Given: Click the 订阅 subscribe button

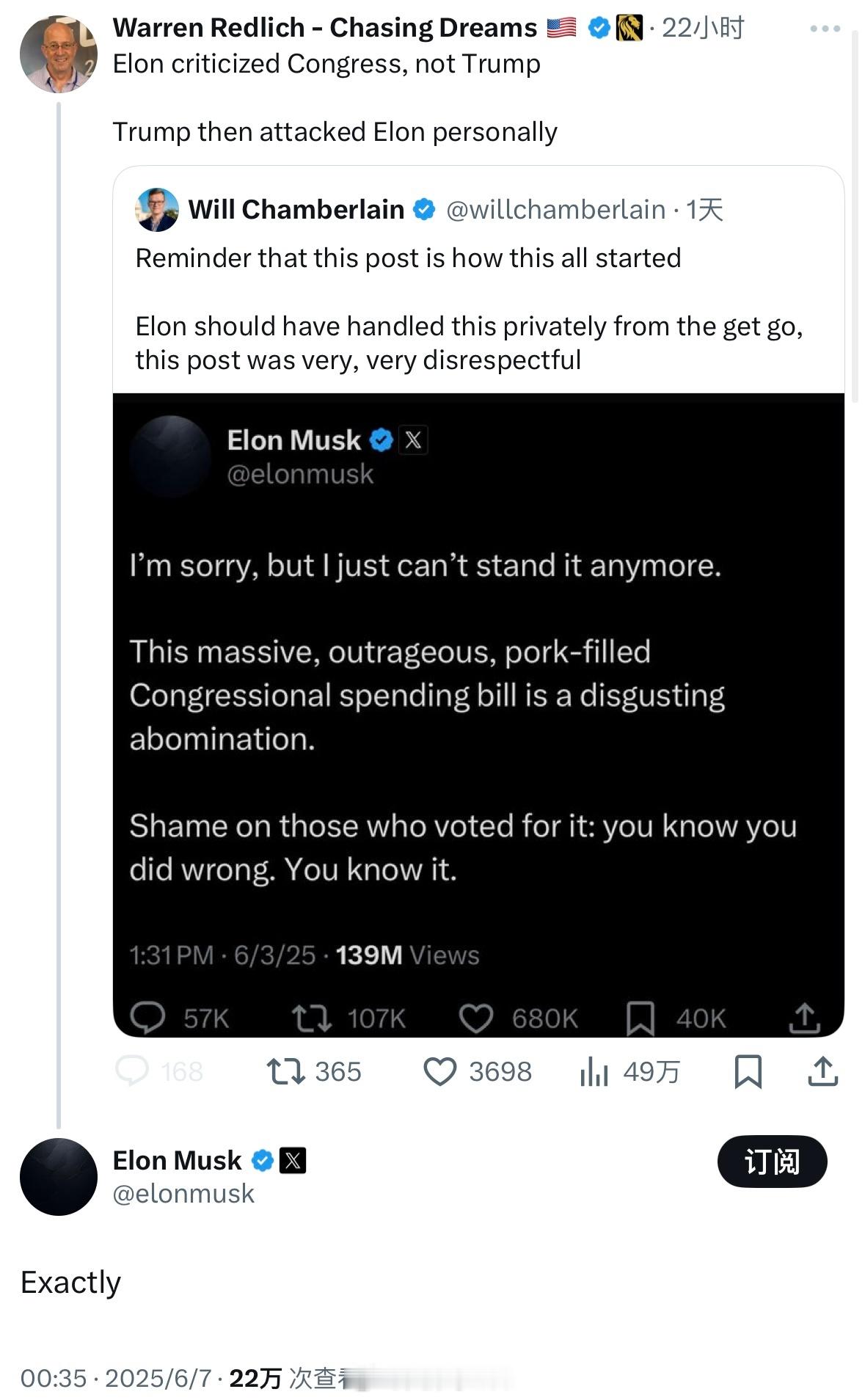Looking at the screenshot, I should [x=772, y=1162].
